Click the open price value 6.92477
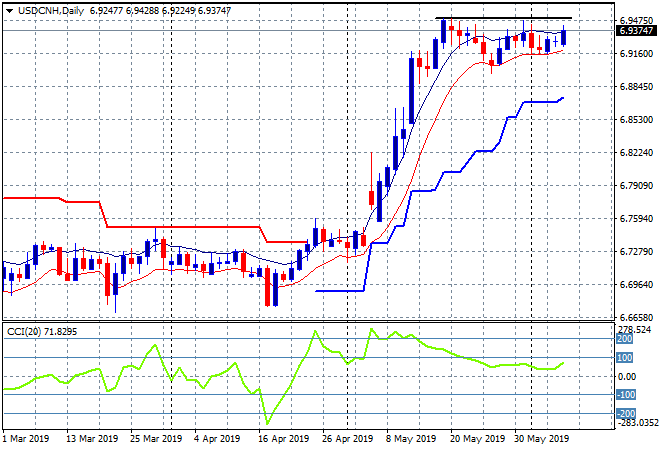The width and height of the screenshot is (660, 450). (106, 11)
